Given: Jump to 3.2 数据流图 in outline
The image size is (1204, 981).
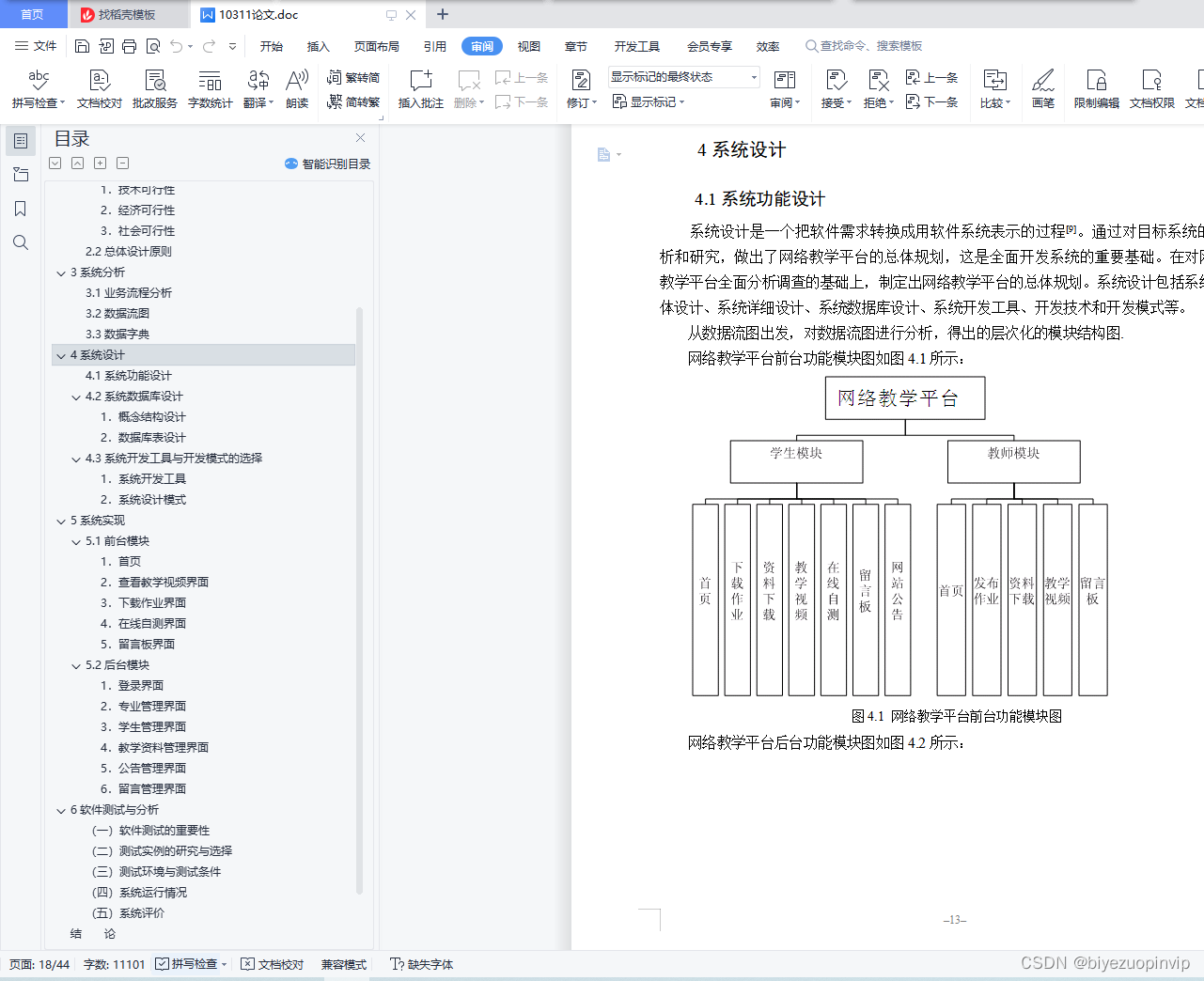Looking at the screenshot, I should [117, 314].
